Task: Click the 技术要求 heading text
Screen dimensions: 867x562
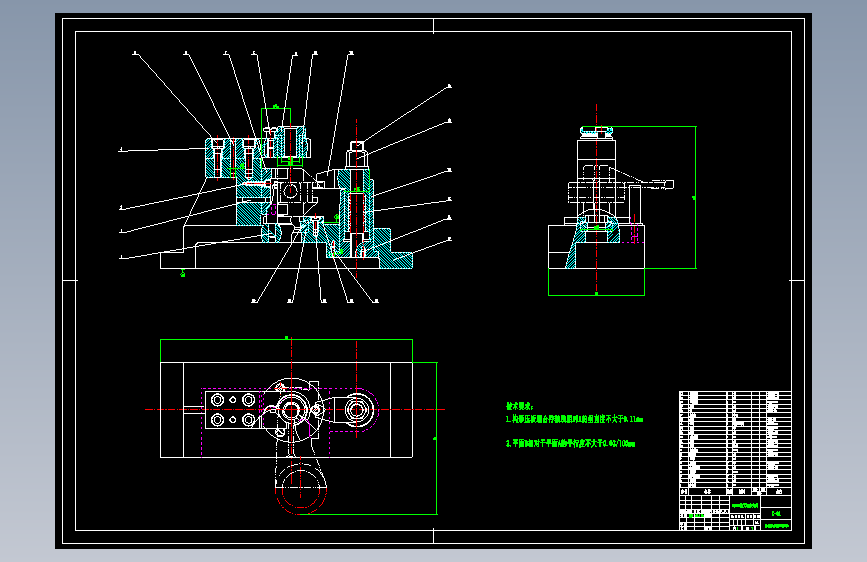Action: coord(519,406)
